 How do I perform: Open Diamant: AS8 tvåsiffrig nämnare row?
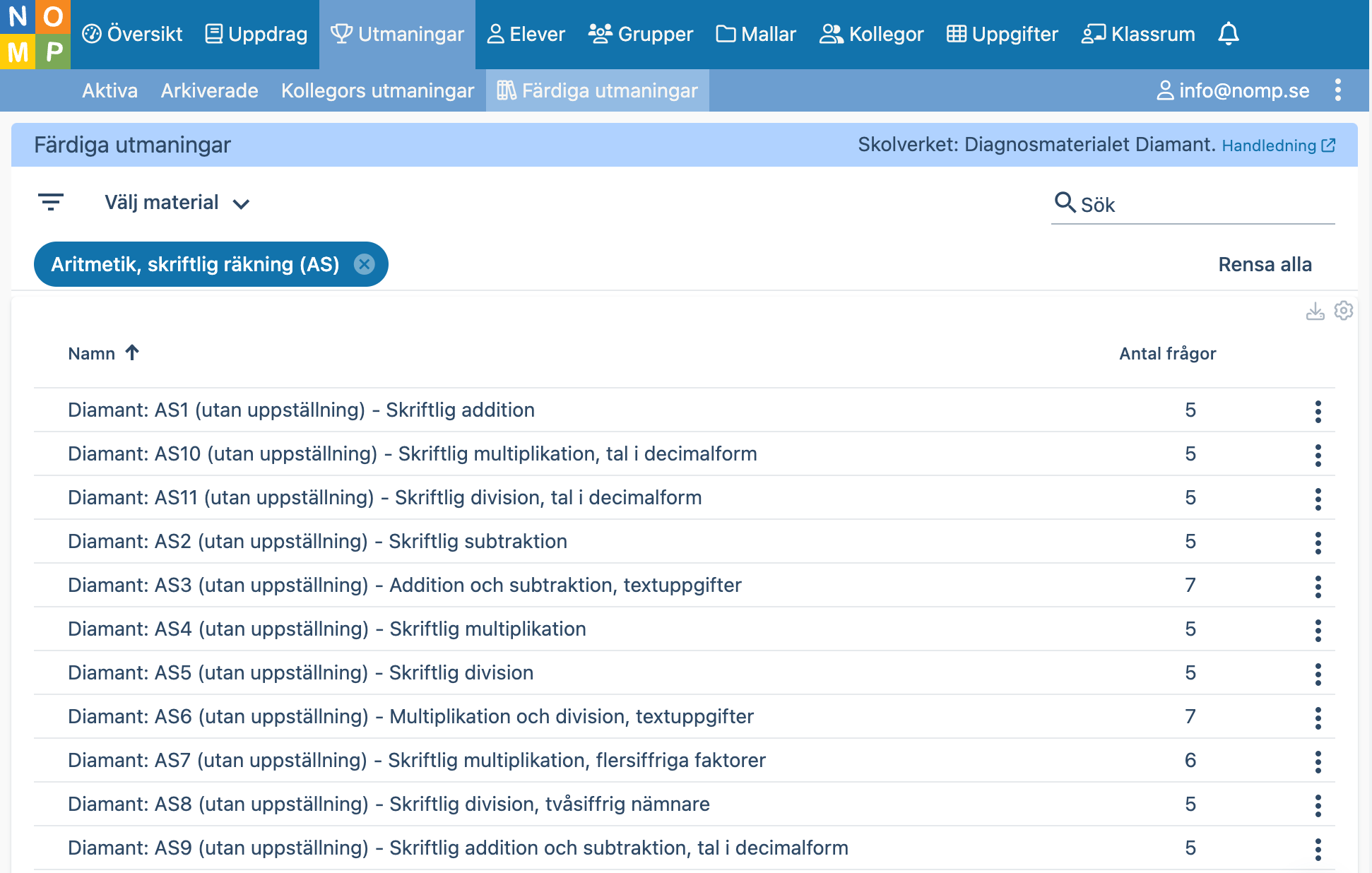pos(389,804)
